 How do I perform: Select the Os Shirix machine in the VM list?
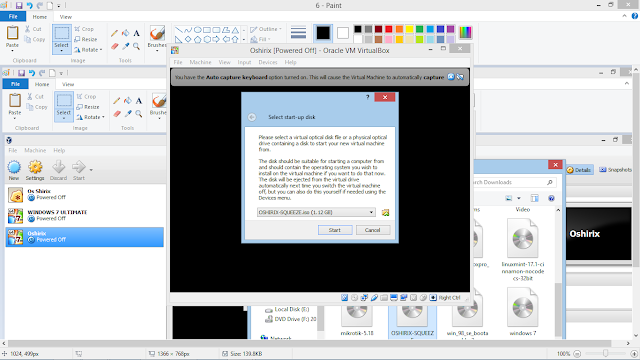click(85, 195)
